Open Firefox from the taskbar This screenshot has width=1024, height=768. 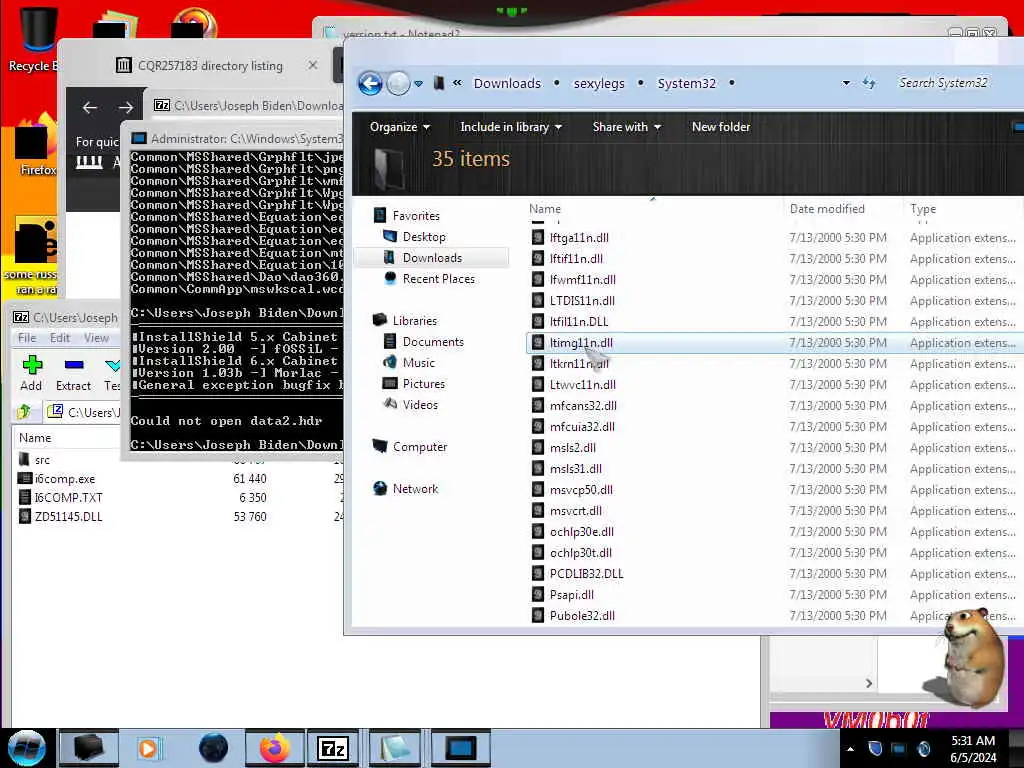(x=274, y=748)
